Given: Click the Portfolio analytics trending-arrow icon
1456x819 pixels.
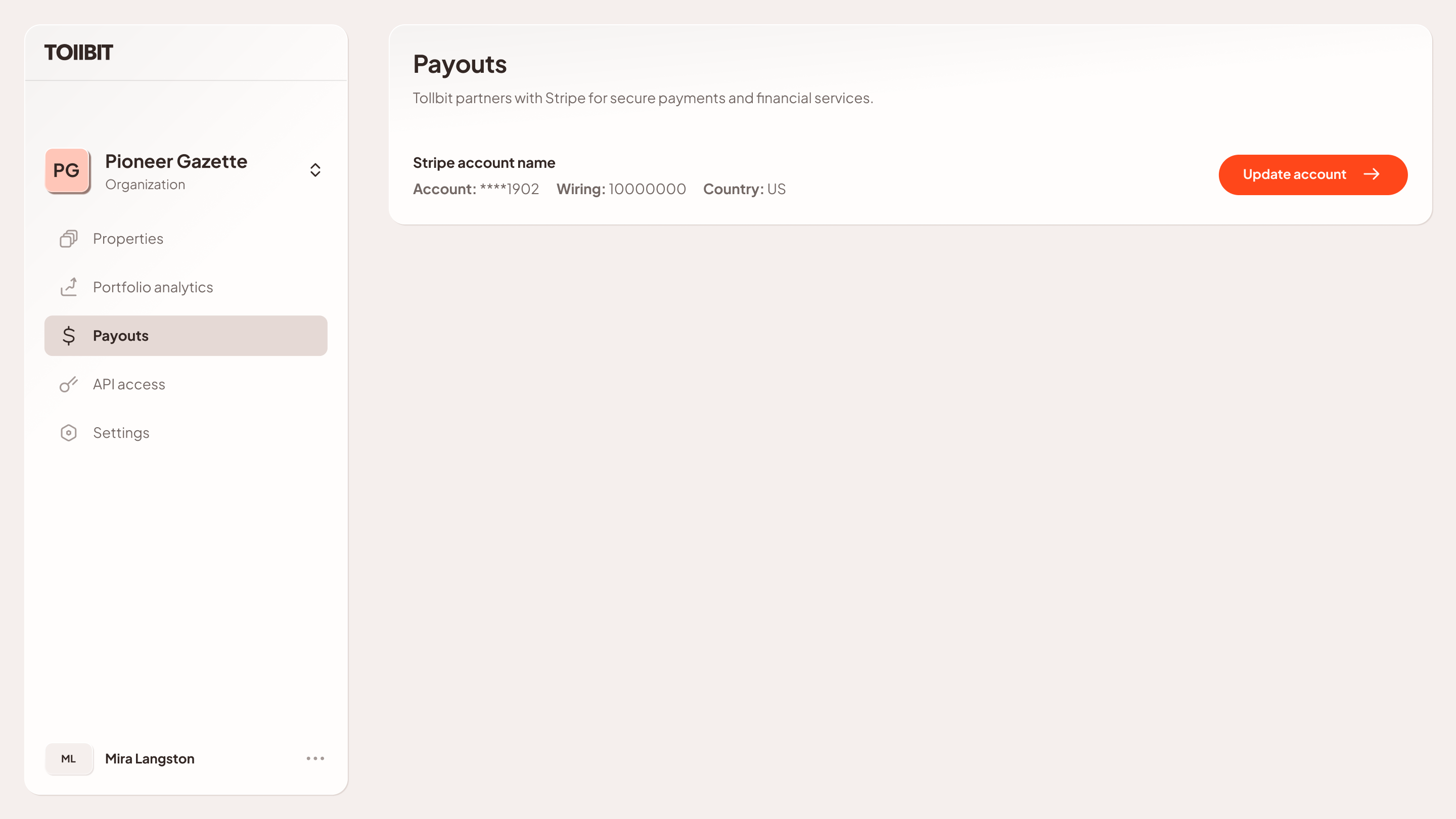Looking at the screenshot, I should pyautogui.click(x=68, y=287).
